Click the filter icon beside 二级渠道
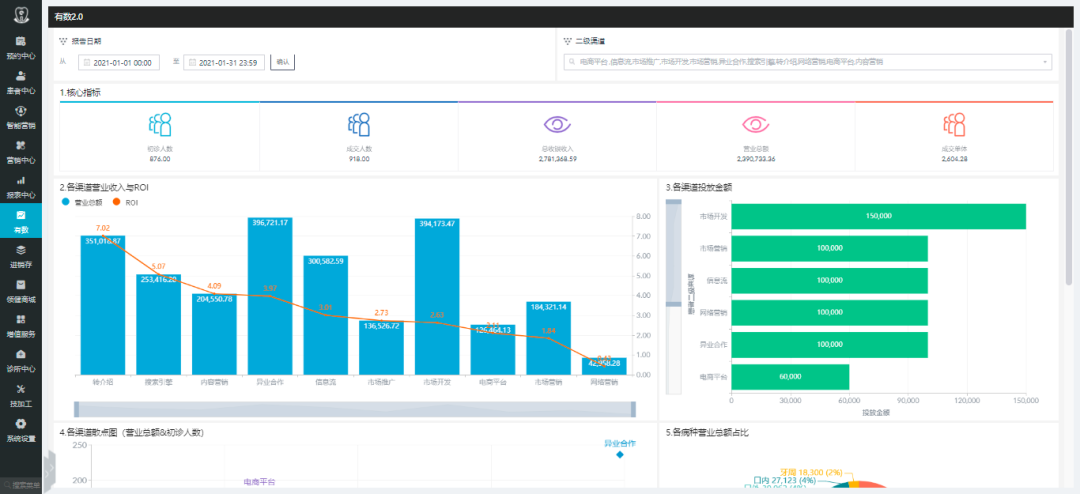This screenshot has height=494, width=1080. [x=568, y=41]
